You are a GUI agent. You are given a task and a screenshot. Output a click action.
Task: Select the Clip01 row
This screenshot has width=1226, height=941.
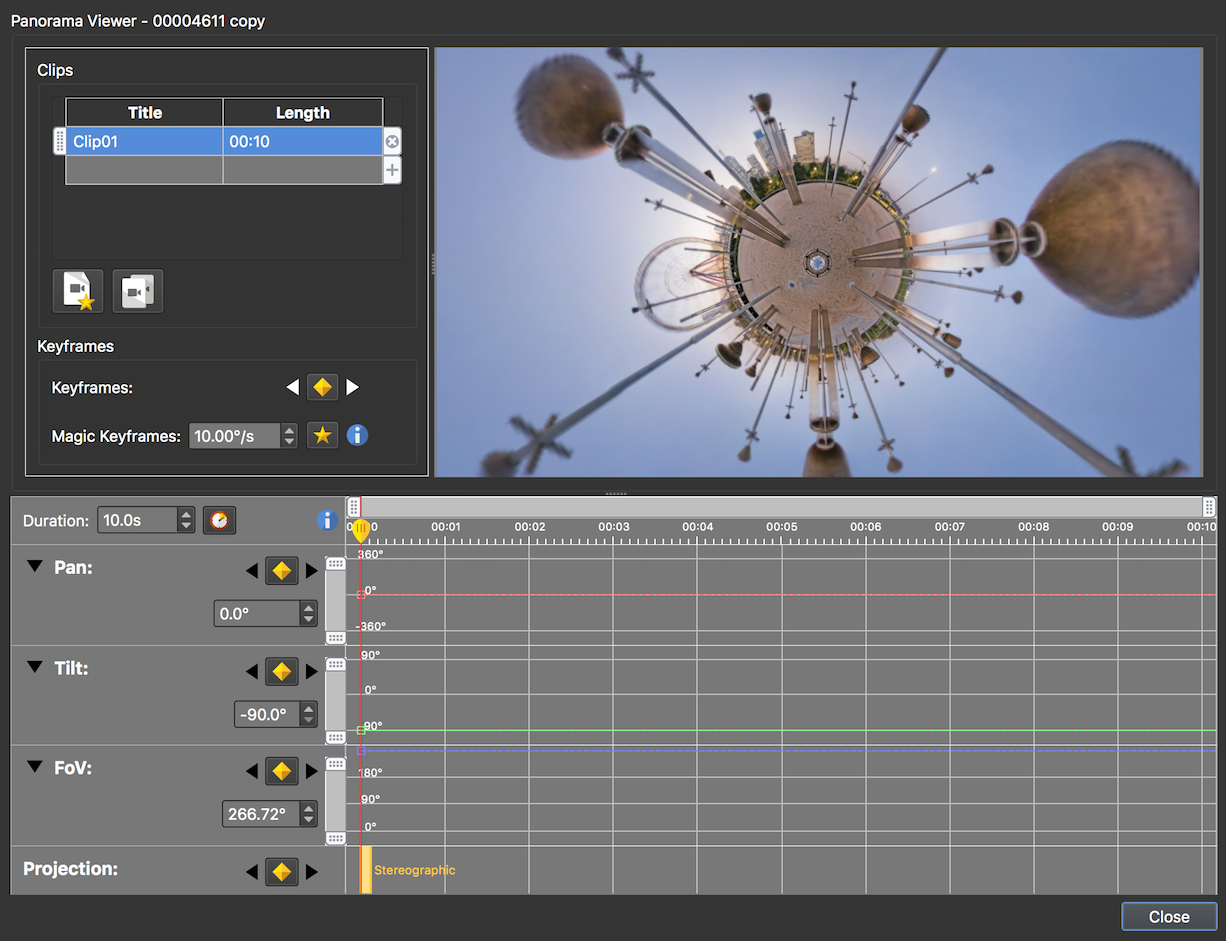225,141
